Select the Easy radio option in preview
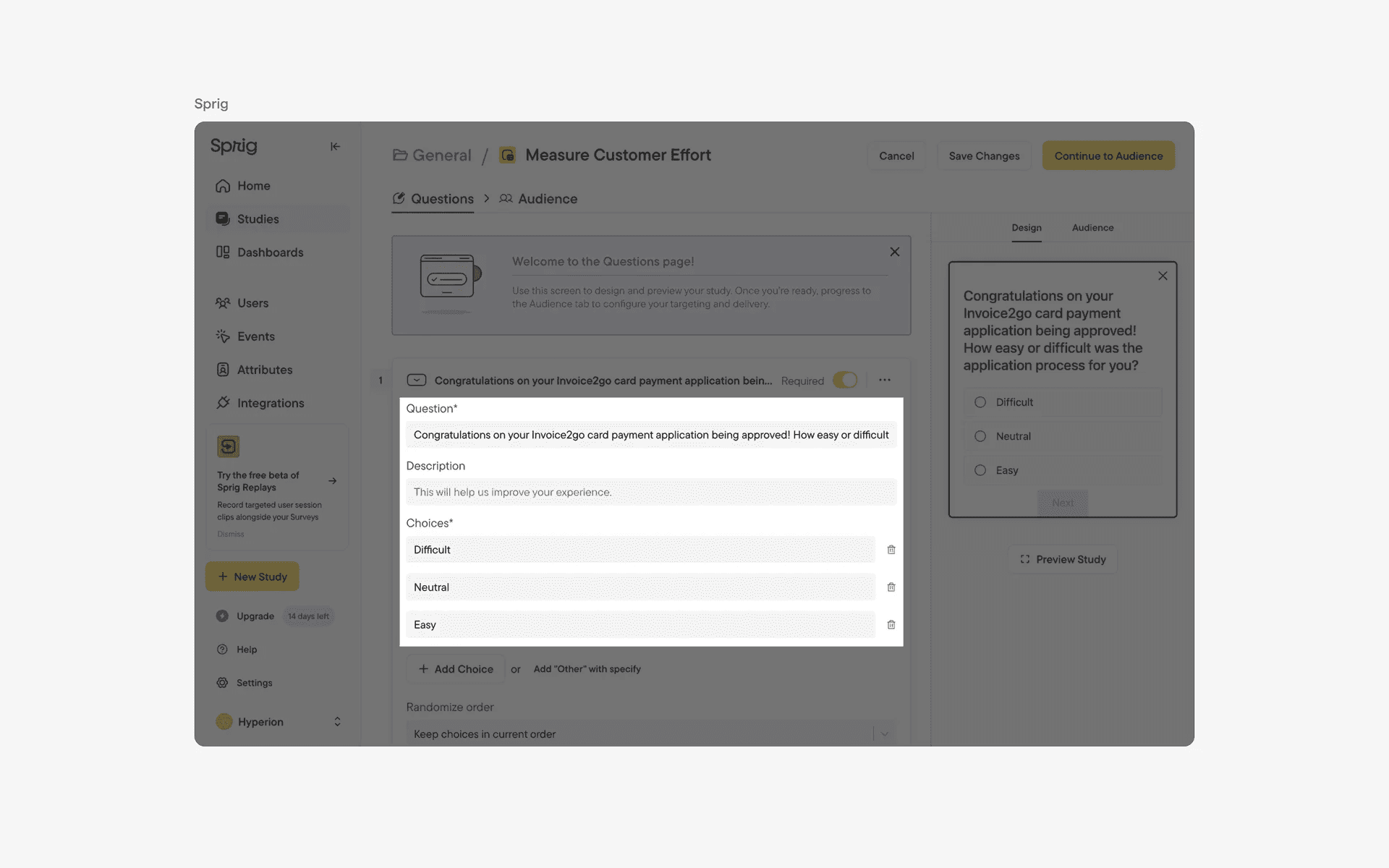This screenshot has height=868, width=1389. [980, 470]
